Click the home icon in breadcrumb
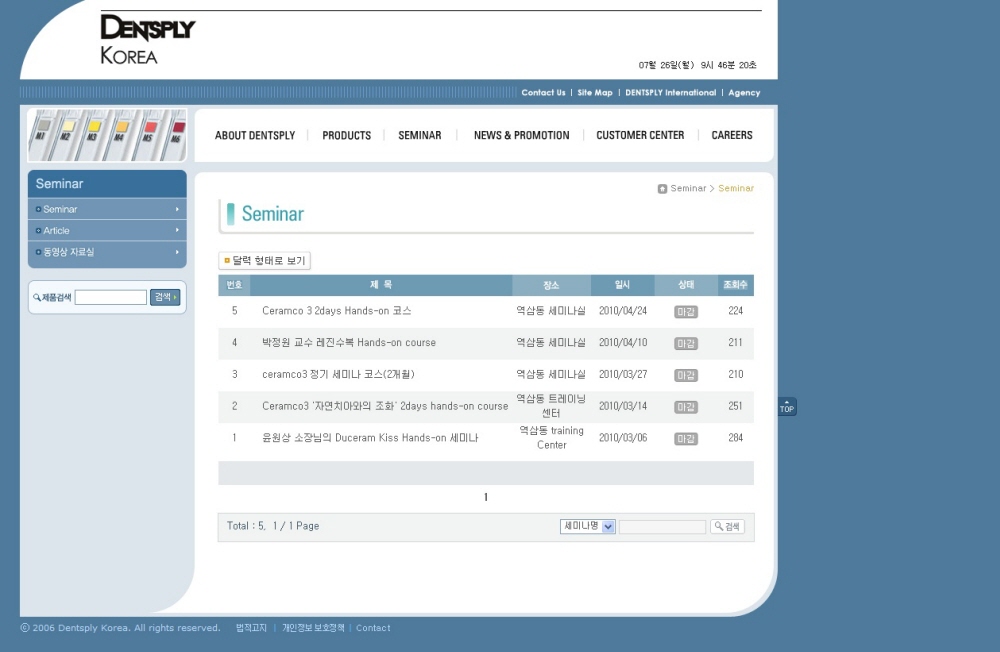Viewport: 1000px width, 652px height. pyautogui.click(x=662, y=189)
